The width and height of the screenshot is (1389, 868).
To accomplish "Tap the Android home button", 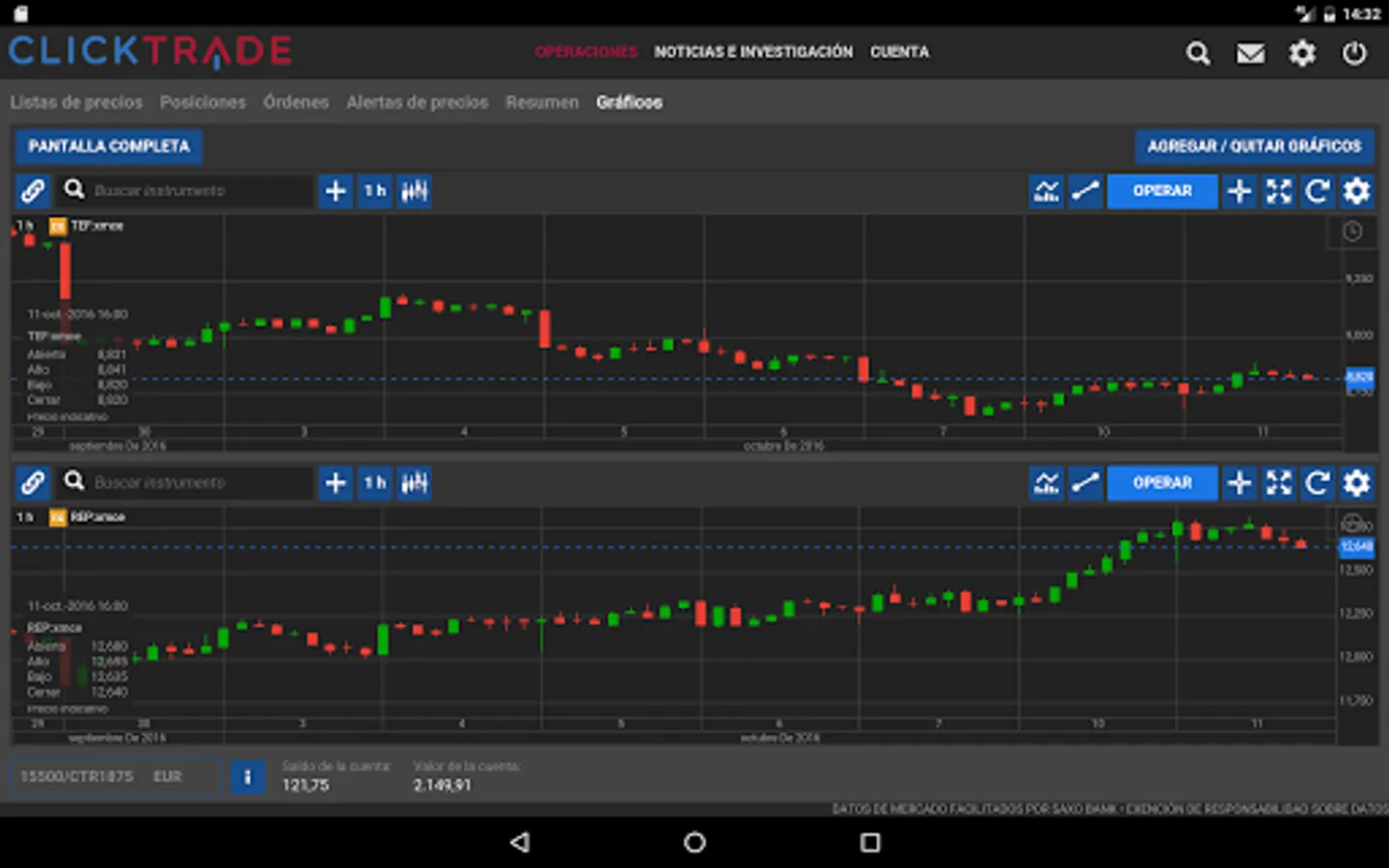I will point(694,843).
